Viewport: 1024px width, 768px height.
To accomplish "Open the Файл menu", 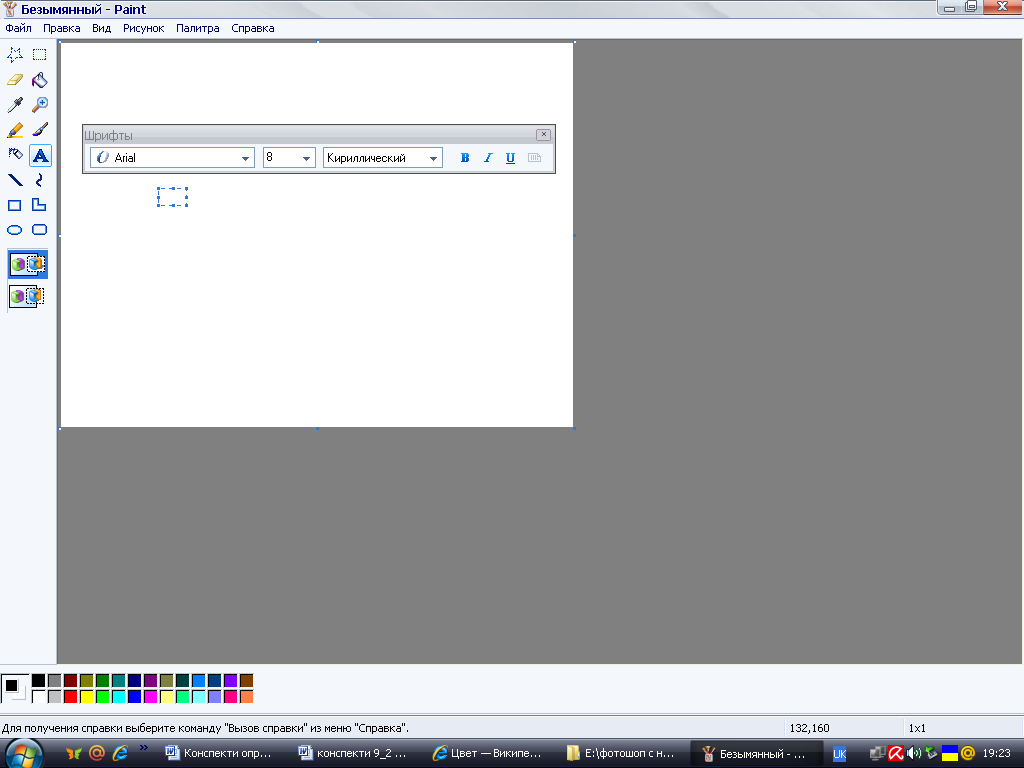I will coord(18,28).
